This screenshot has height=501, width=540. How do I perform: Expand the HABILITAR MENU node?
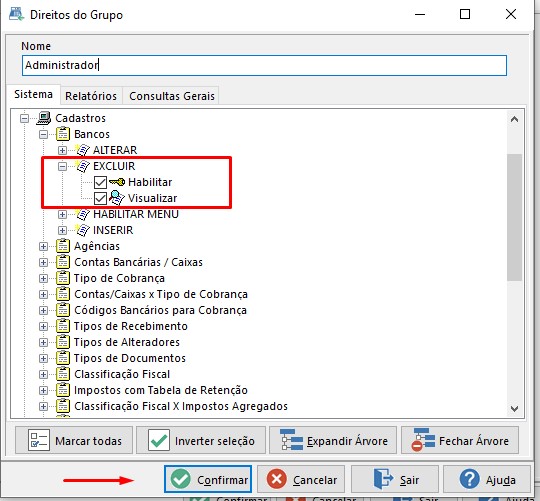(62, 214)
